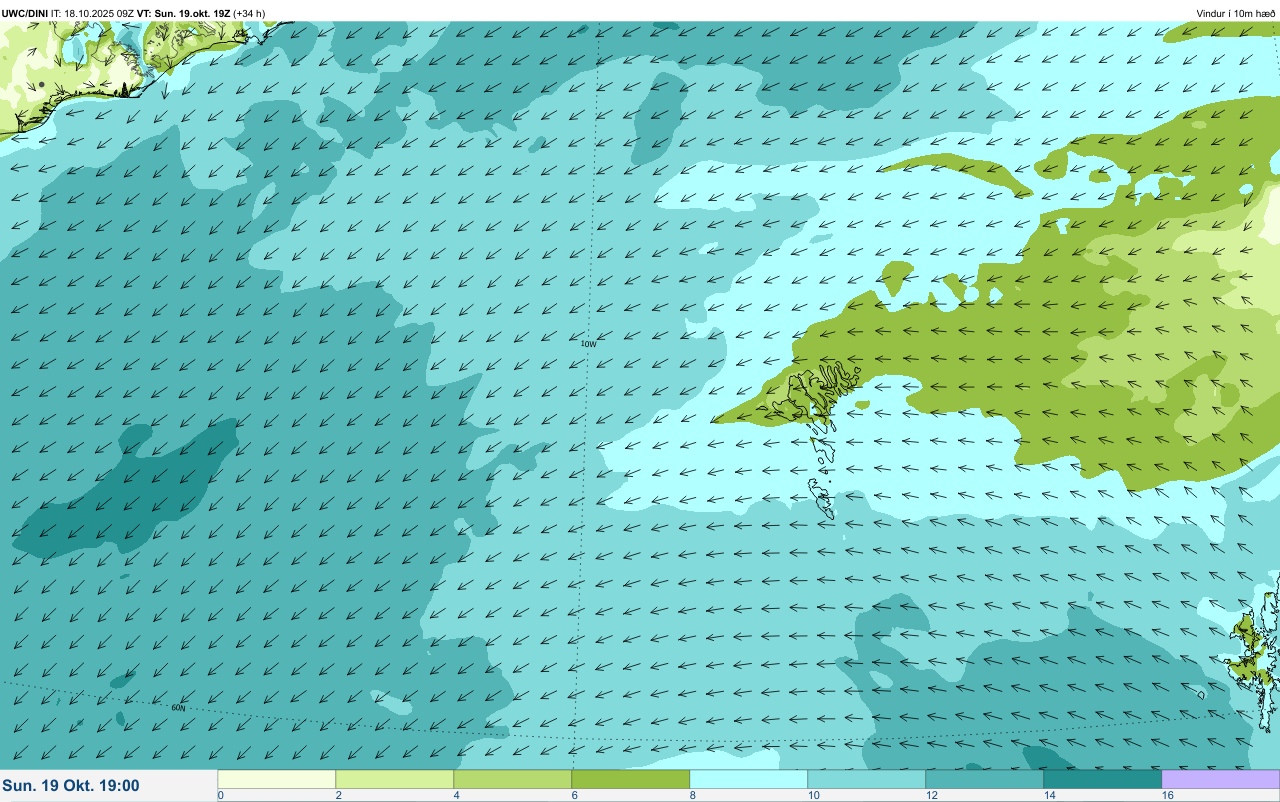Click the 'UWC/DINI IT: 18.10.2025 09Z' header text
The height and width of the screenshot is (802, 1280).
click(68, 13)
